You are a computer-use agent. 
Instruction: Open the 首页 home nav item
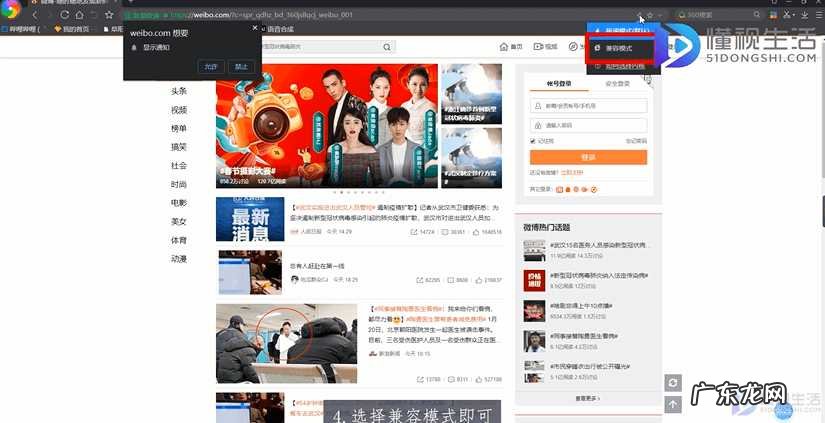(x=511, y=46)
